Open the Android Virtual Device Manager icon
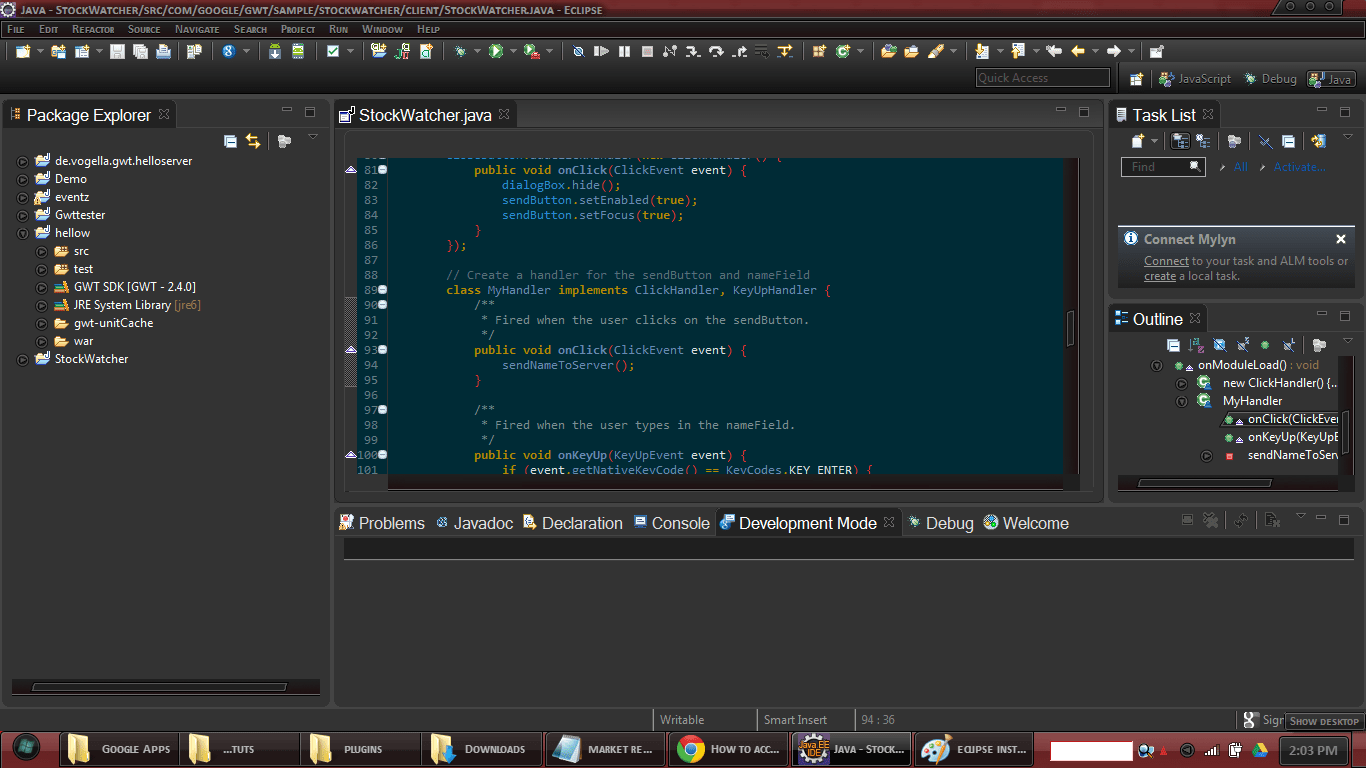1366x768 pixels. (x=298, y=51)
